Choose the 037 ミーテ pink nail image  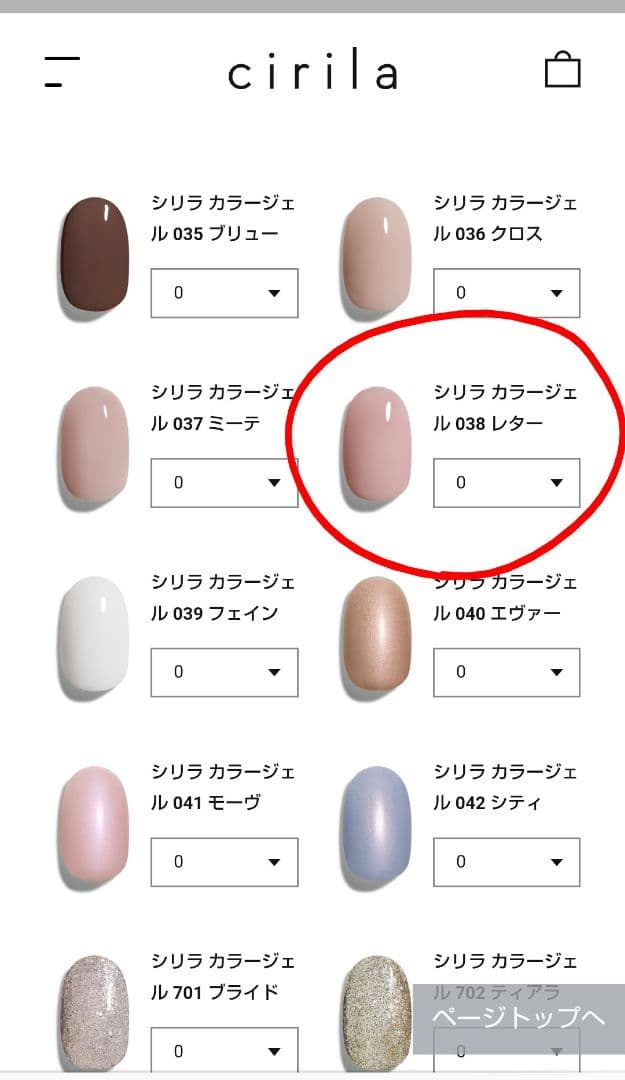(x=94, y=444)
